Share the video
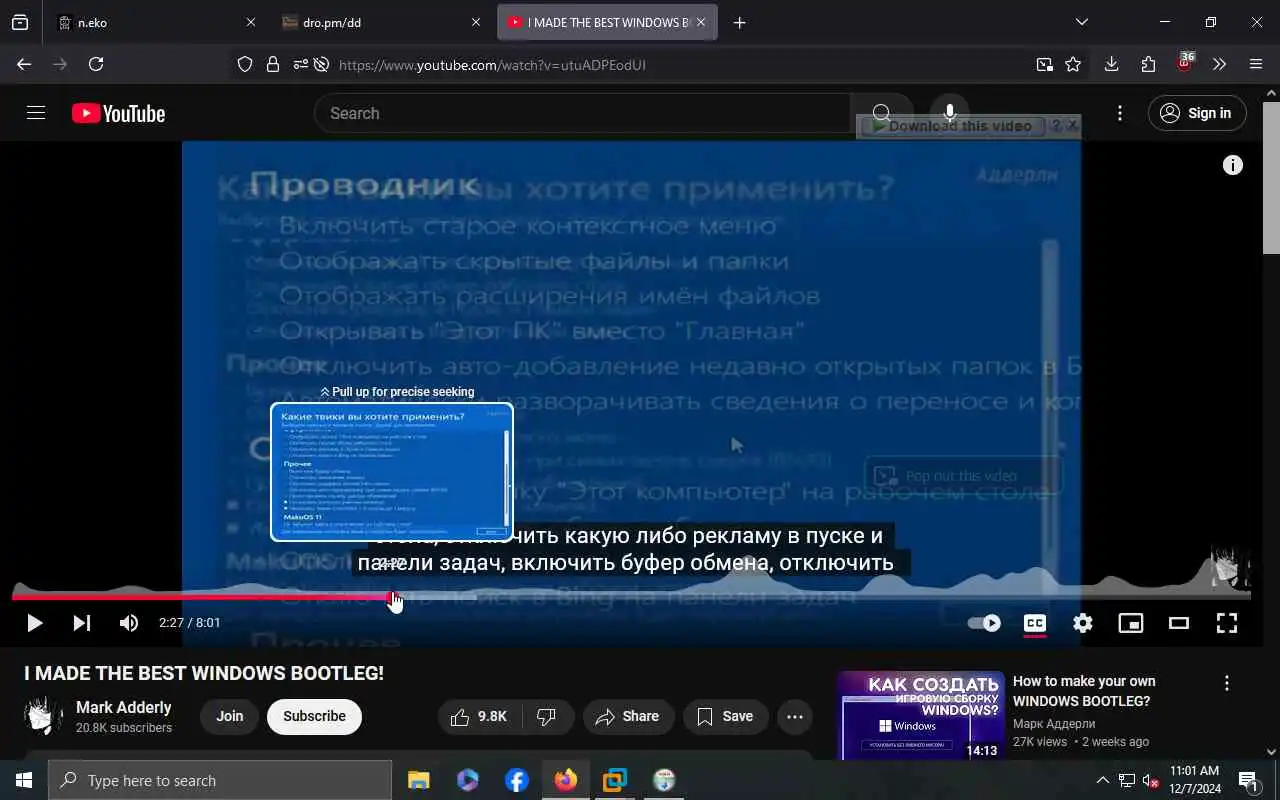Screen dimensions: 1280x800 (x=628, y=716)
